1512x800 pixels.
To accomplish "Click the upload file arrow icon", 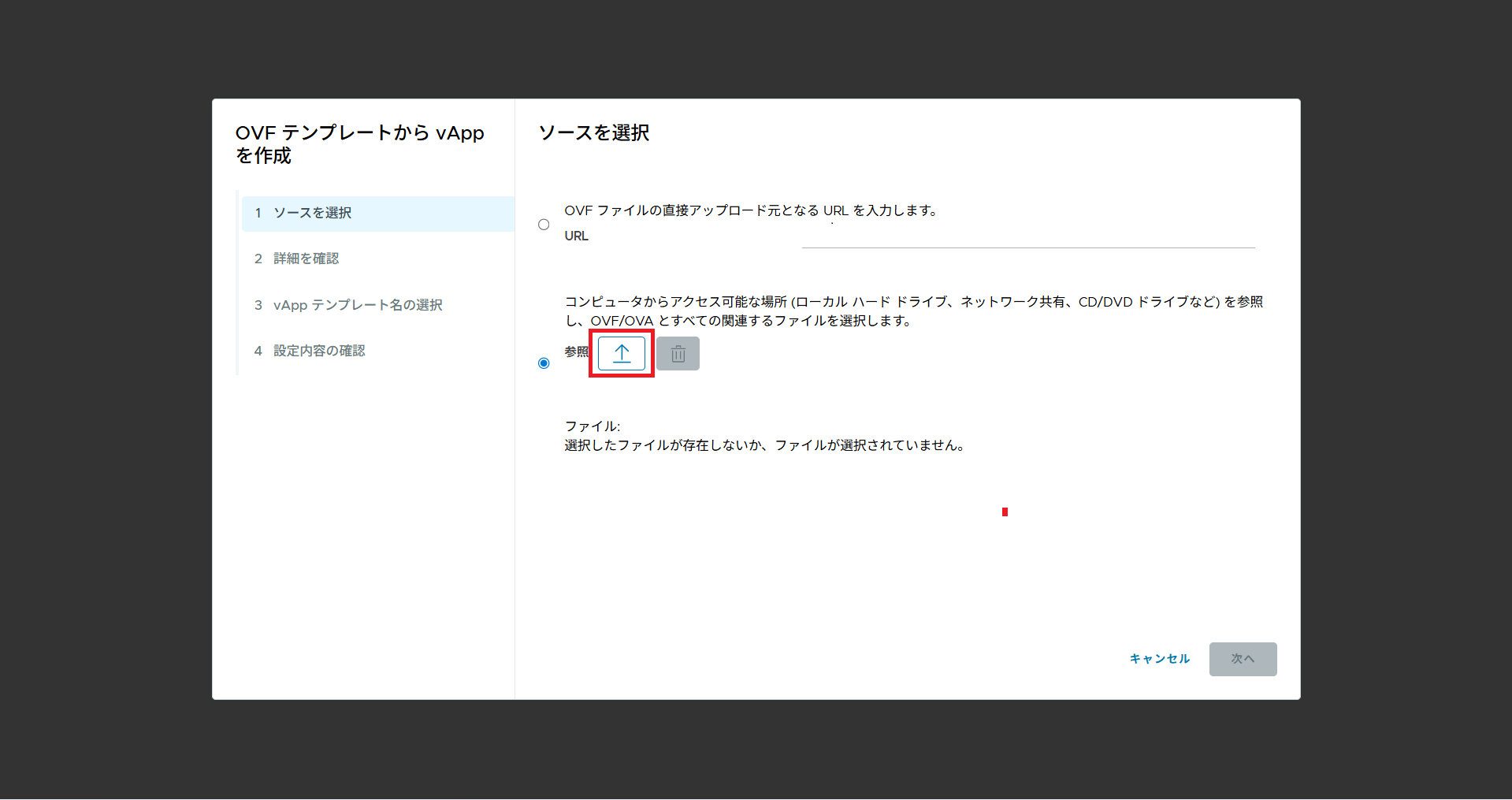I will (x=622, y=354).
